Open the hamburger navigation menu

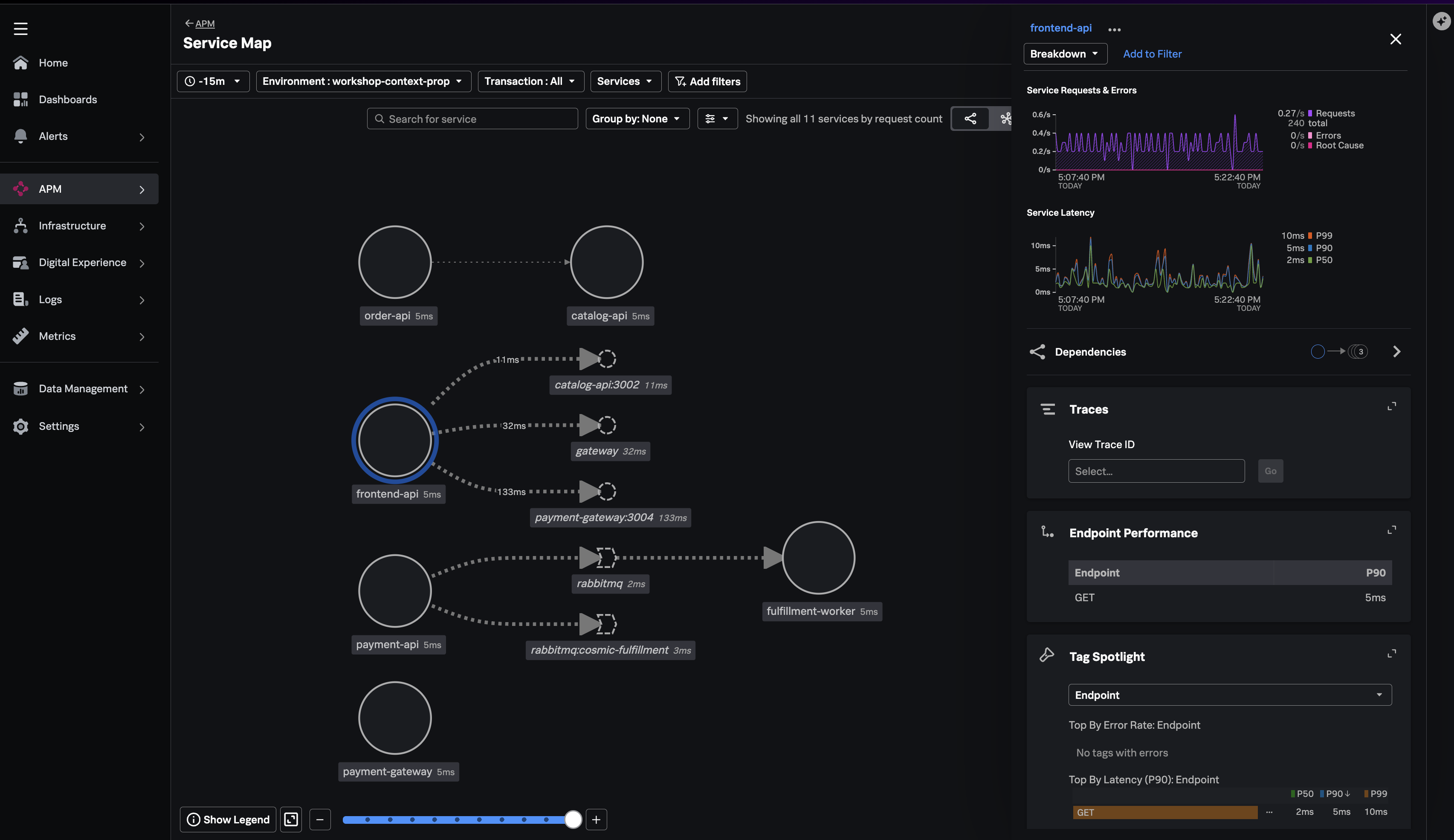point(21,28)
